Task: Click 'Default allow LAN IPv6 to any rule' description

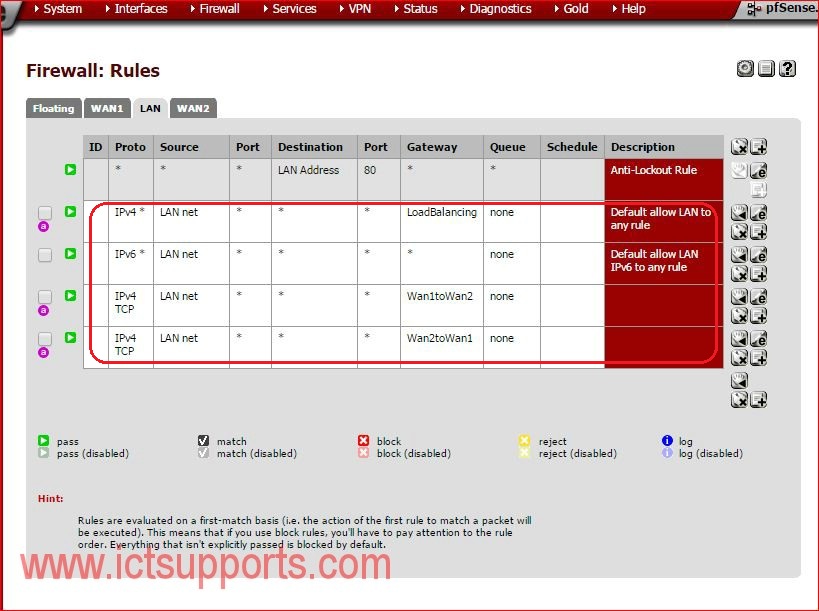Action: (654, 261)
